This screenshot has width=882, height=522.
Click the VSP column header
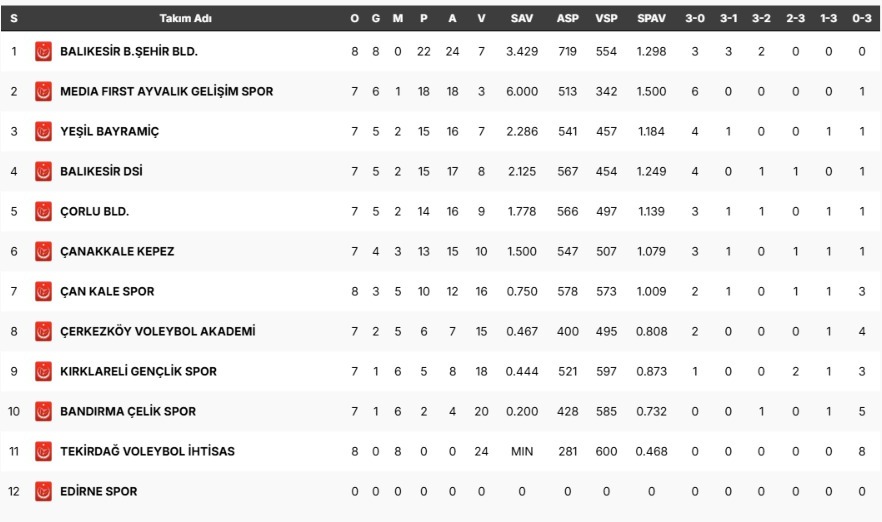point(606,18)
